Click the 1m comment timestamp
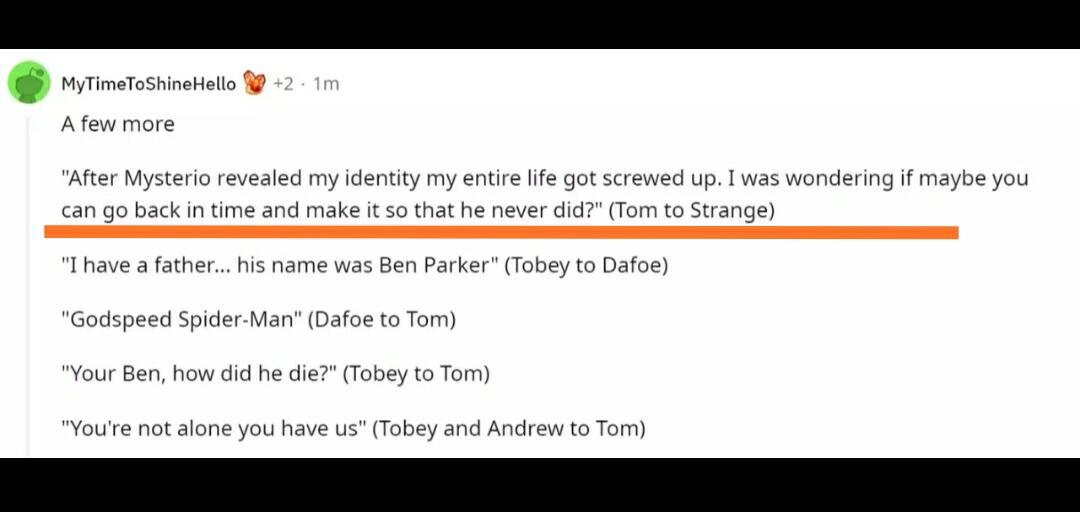Viewport: 1080px width, 512px height. [326, 84]
